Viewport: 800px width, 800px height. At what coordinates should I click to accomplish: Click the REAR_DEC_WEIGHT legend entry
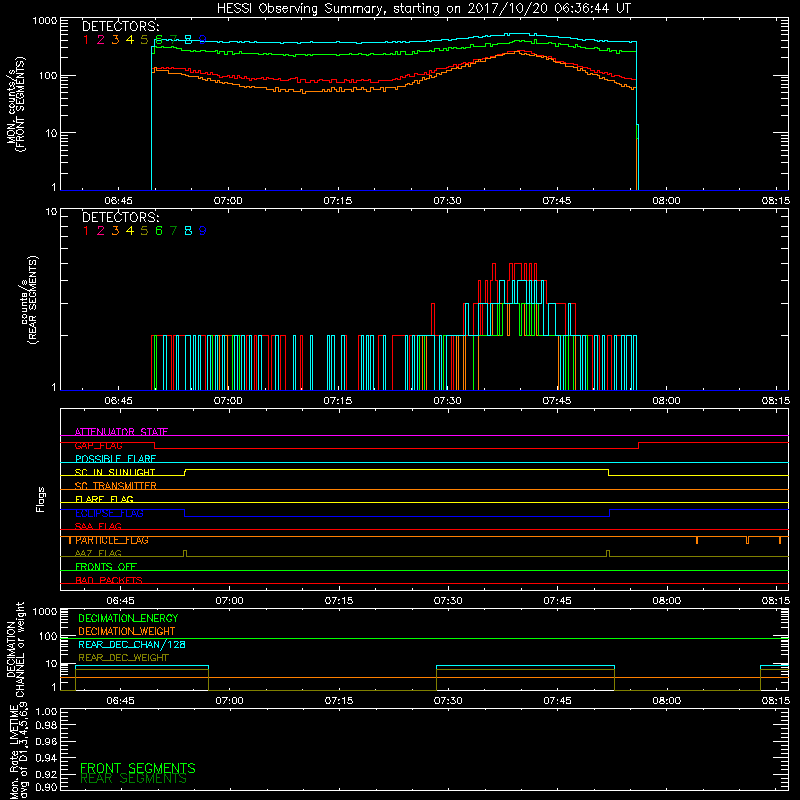[x=123, y=658]
